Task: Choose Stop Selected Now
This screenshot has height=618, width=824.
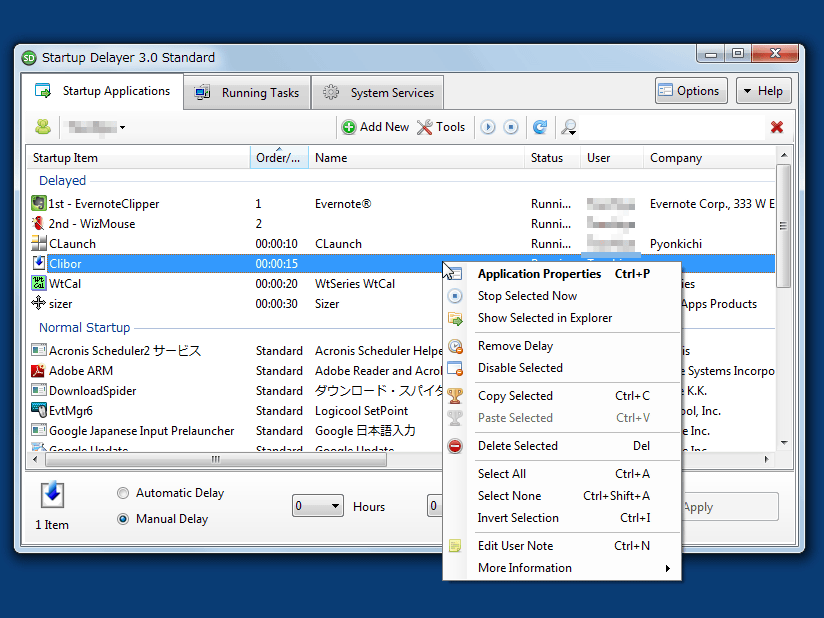Action: tap(563, 296)
